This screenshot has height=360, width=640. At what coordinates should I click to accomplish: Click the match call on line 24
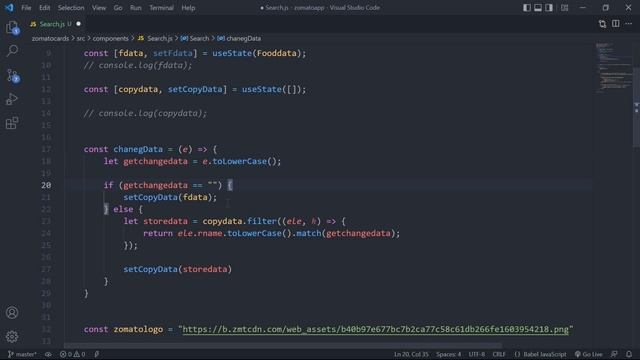pyautogui.click(x=308, y=233)
